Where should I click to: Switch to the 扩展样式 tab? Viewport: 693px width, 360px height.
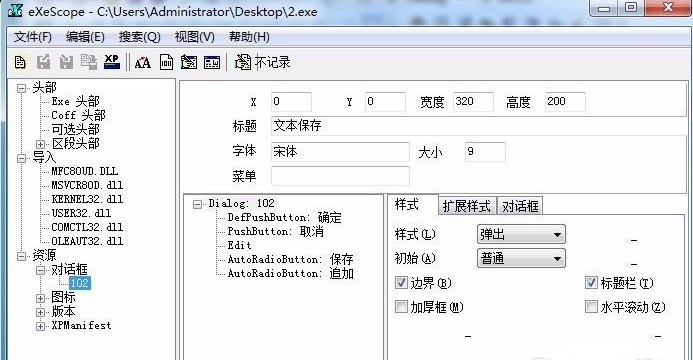point(467,206)
